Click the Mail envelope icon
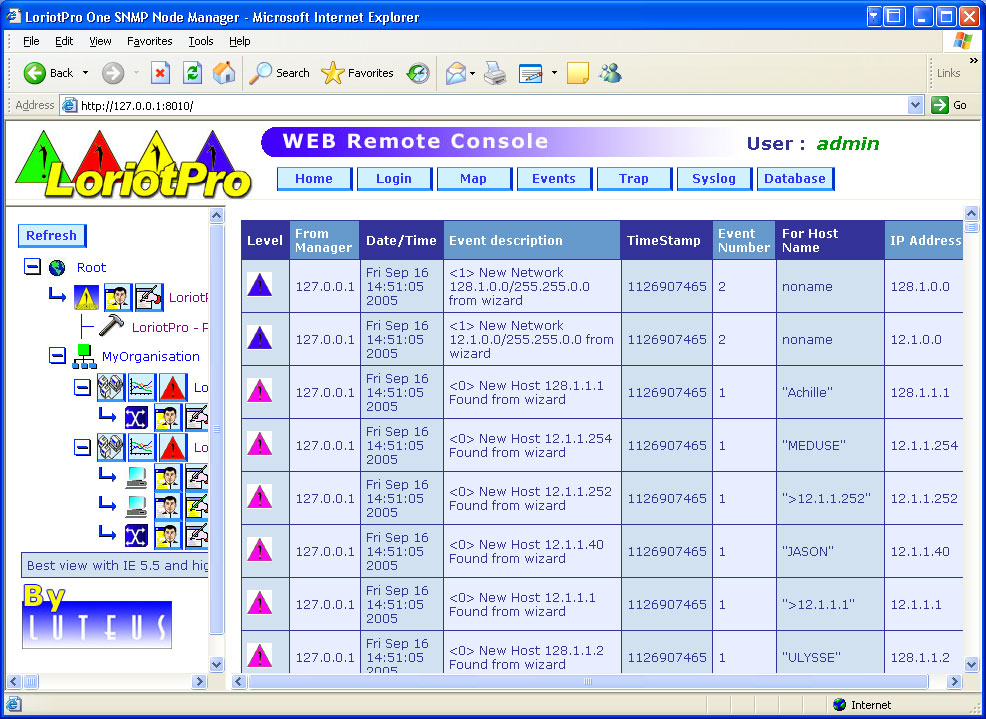The image size is (986, 719). [x=456, y=73]
